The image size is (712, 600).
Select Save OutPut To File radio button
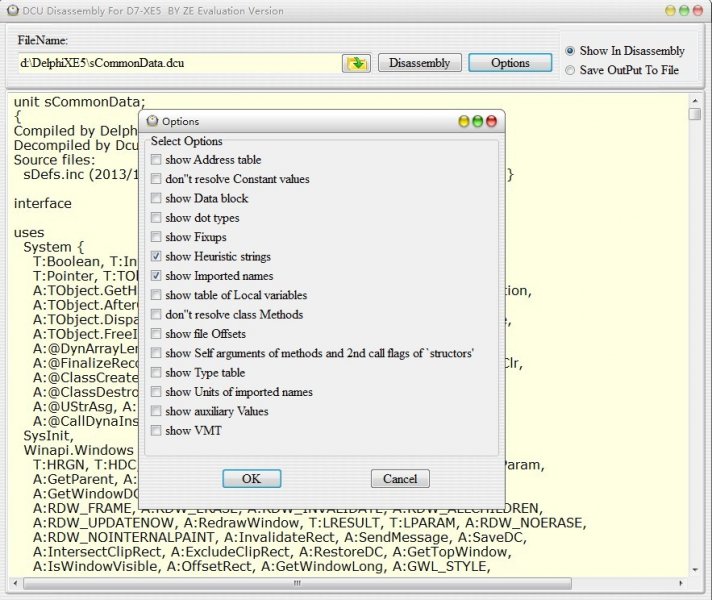coord(570,70)
